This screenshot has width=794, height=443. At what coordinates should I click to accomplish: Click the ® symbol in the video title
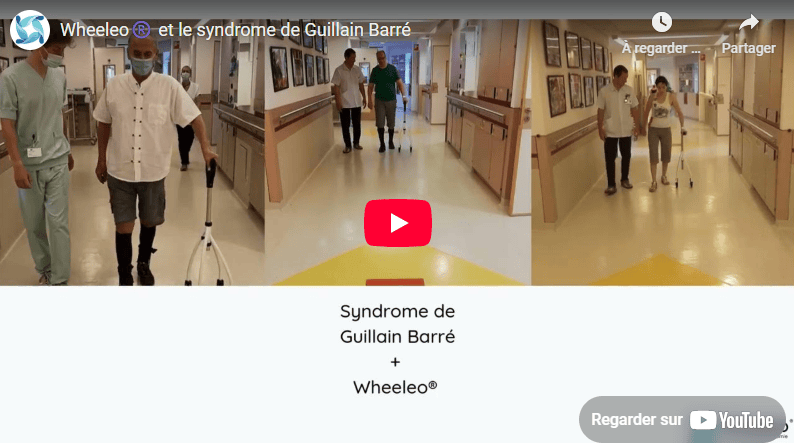(x=141, y=30)
